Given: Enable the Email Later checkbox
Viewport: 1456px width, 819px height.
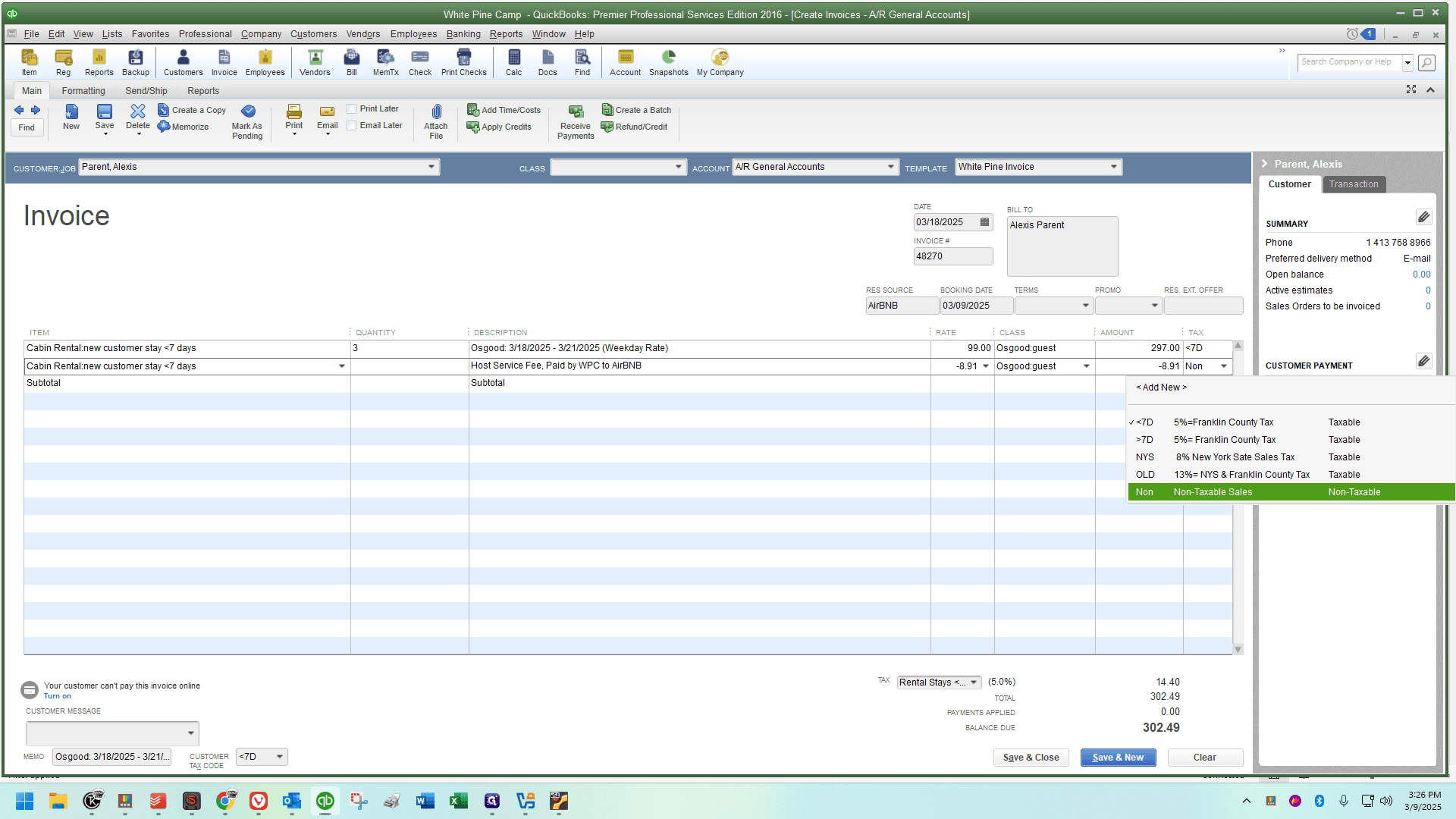Looking at the screenshot, I should 351,126.
